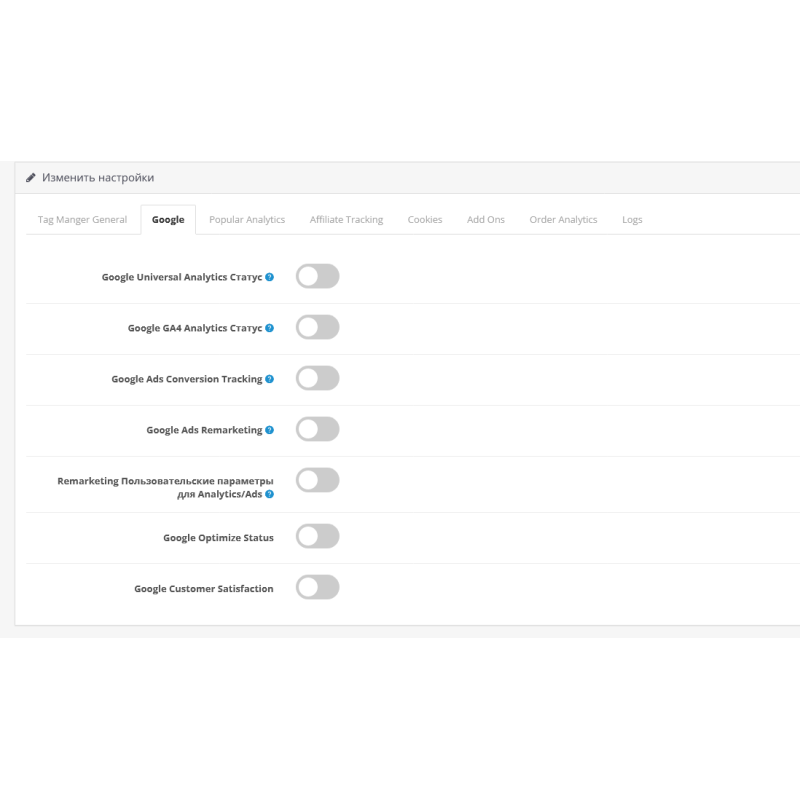Open the Add Ons tab
This screenshot has width=800, height=800.
click(x=485, y=219)
